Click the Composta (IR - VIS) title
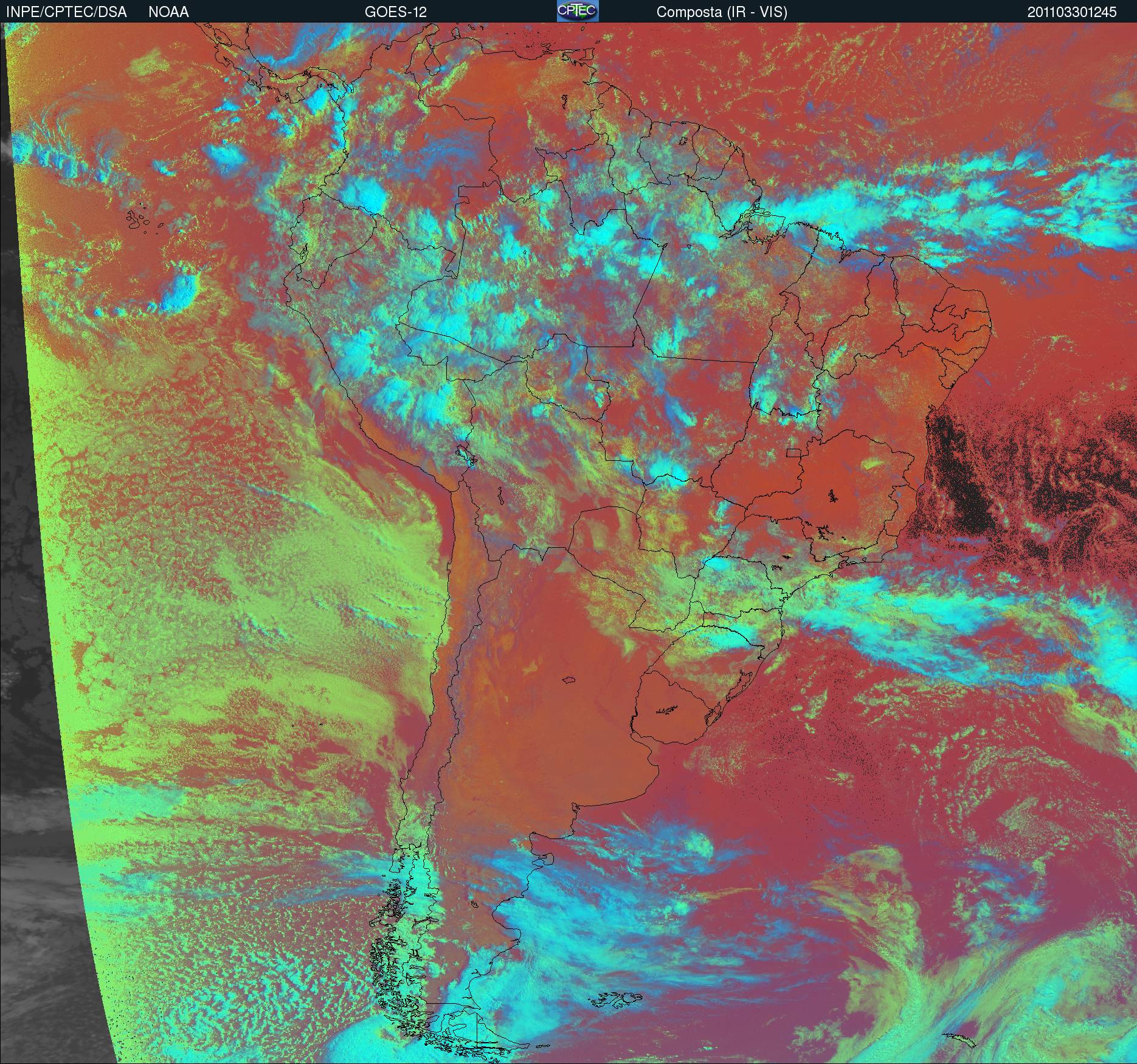1137x1064 pixels. click(722, 12)
